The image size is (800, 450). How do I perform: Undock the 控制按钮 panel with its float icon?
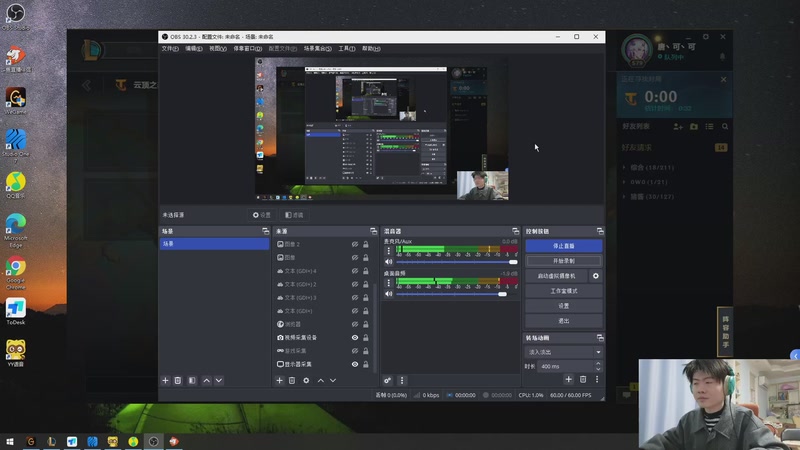600,231
